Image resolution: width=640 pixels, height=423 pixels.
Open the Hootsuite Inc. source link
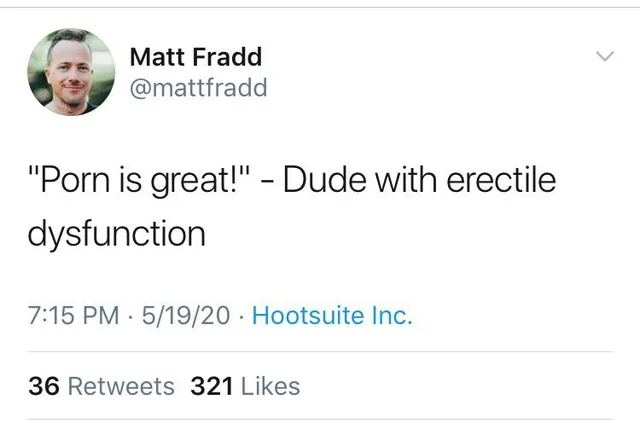[x=332, y=316]
